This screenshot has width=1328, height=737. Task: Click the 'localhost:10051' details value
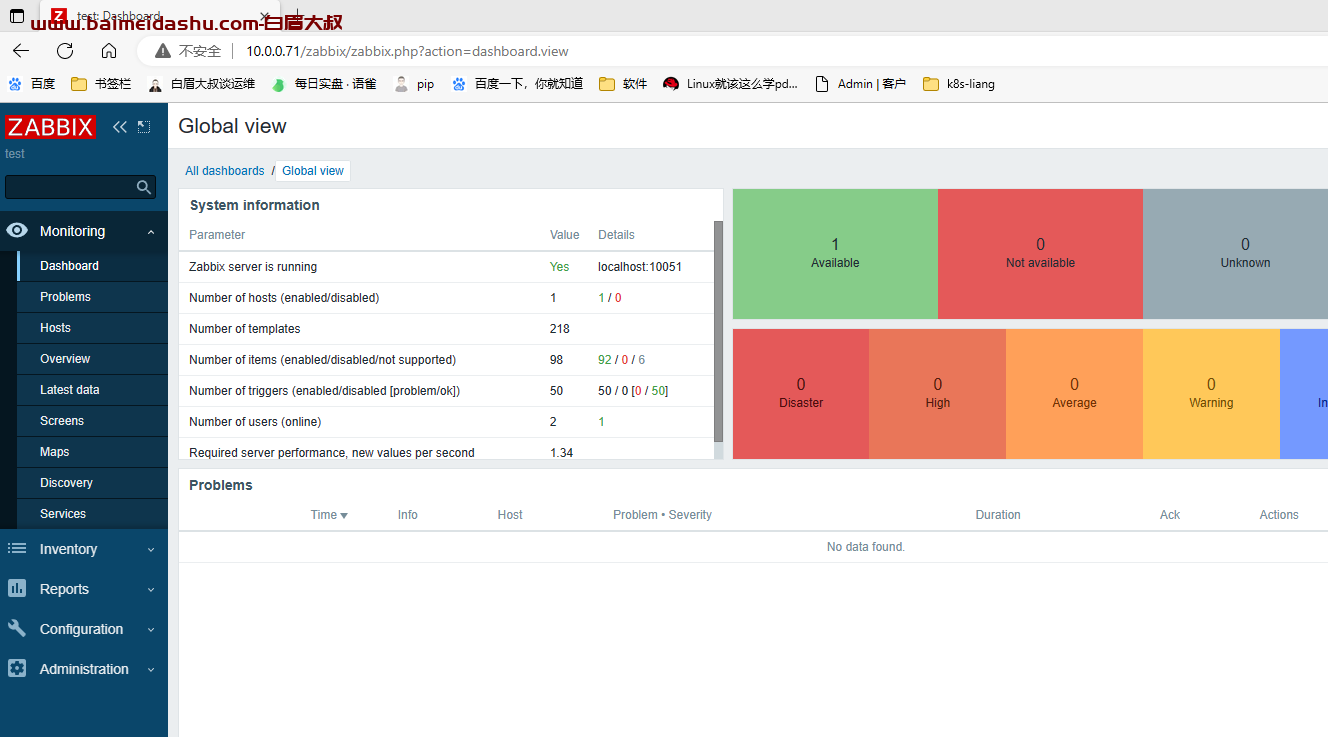[640, 267]
